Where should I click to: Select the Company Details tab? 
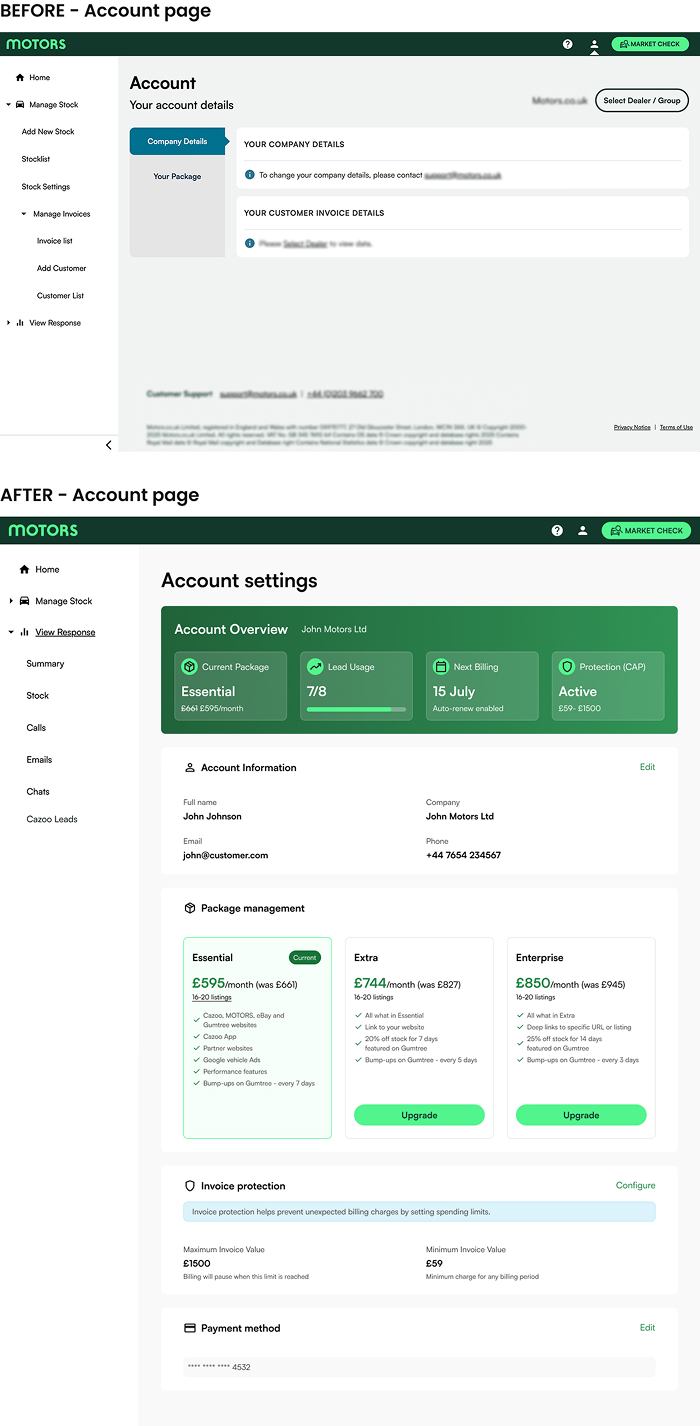point(177,141)
